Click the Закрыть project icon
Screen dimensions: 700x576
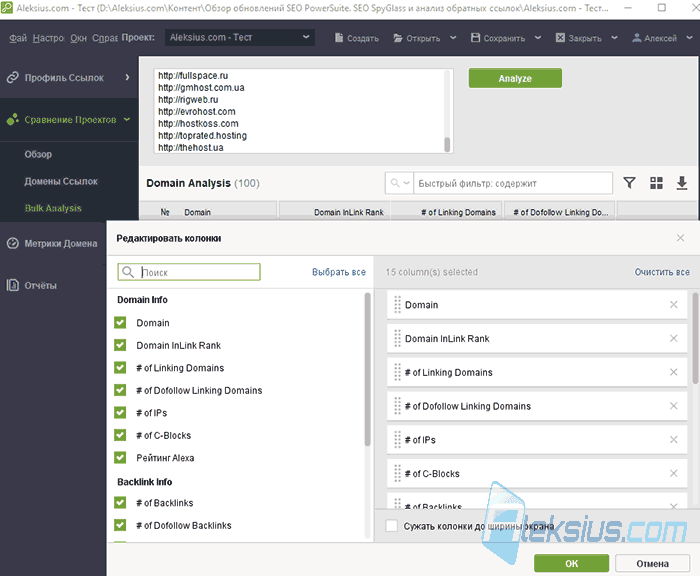560,38
